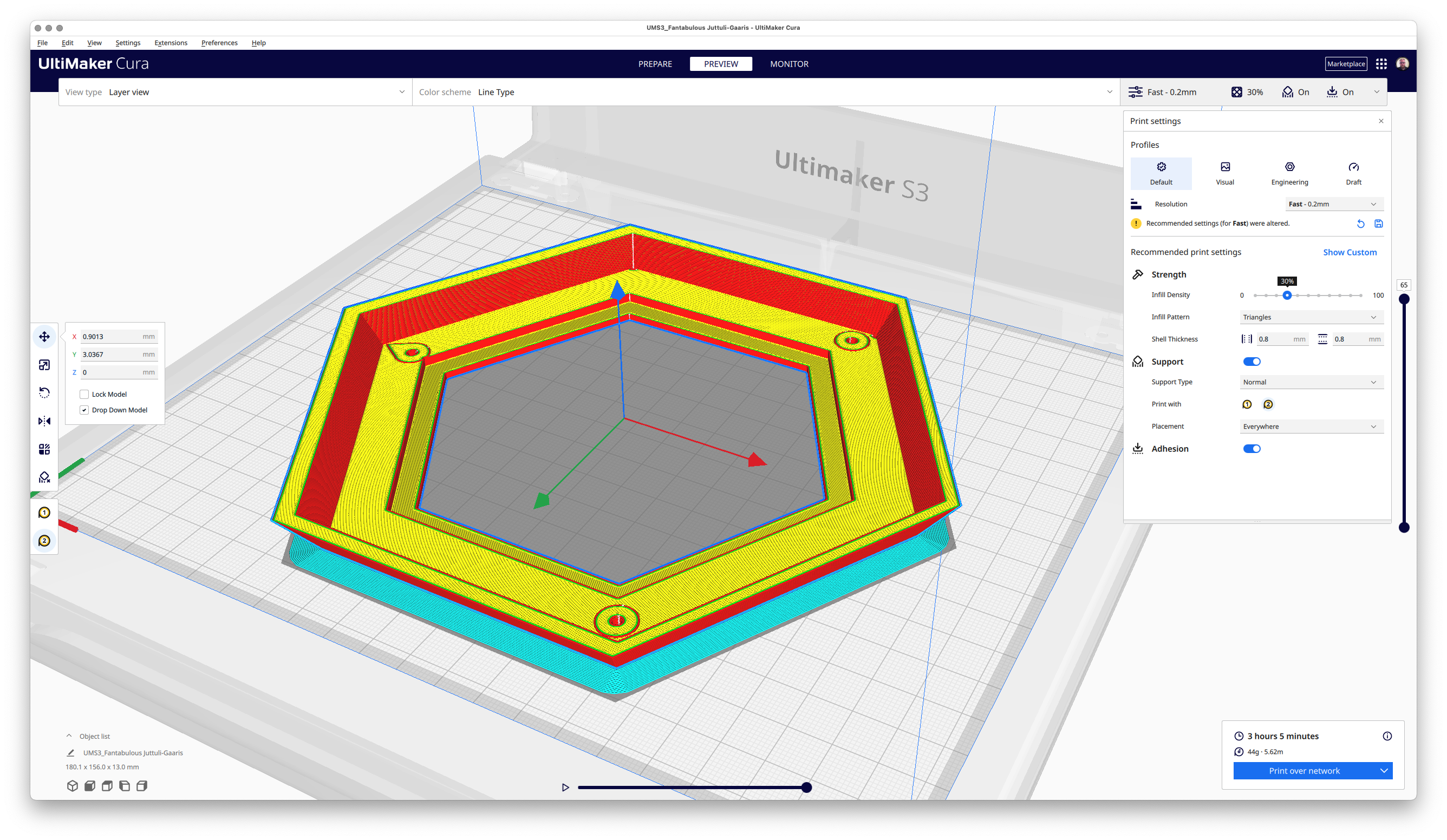
Task: Click the Infill Density slider handle
Action: 1287,296
